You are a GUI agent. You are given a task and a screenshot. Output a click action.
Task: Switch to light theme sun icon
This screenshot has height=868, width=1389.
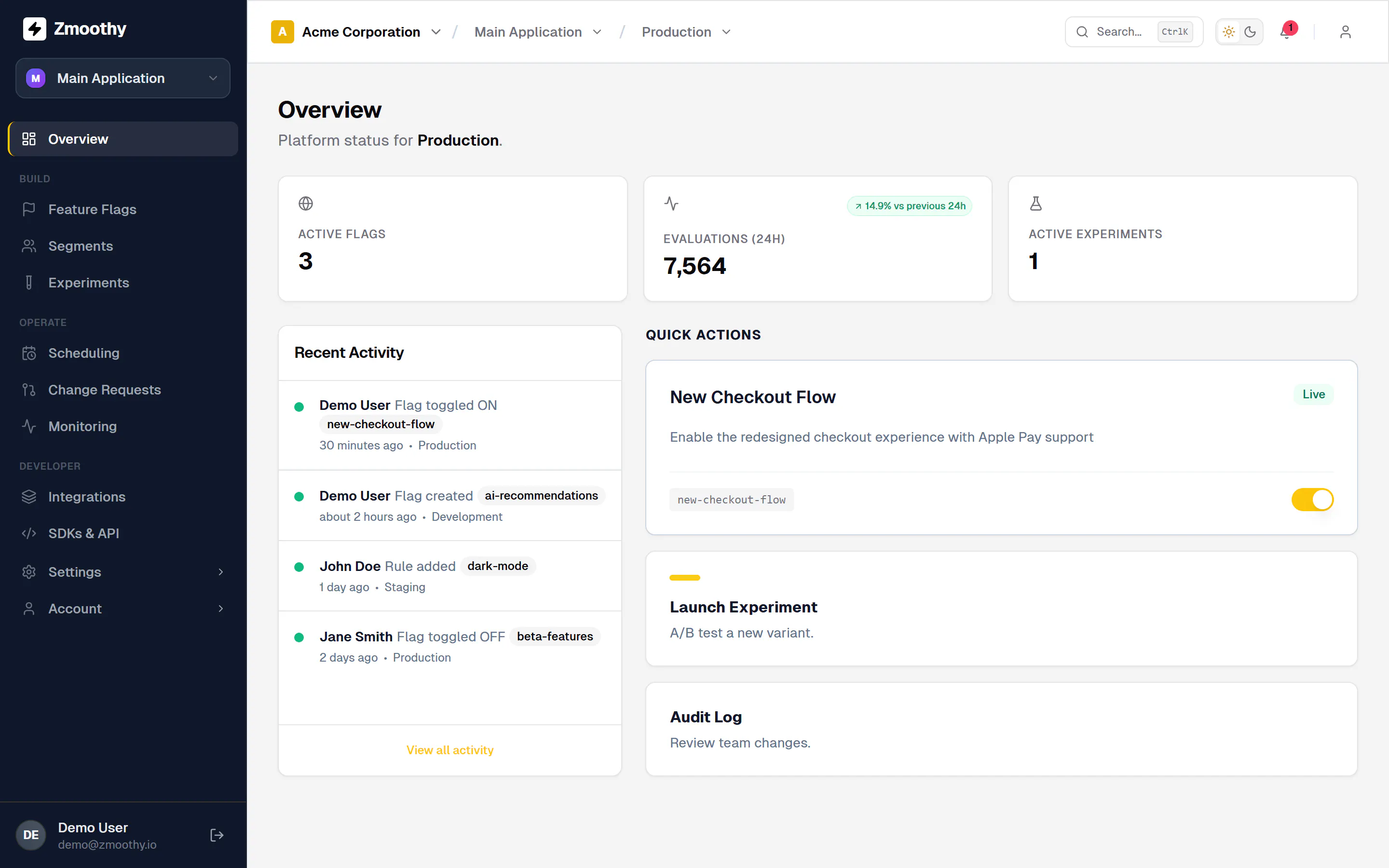[1229, 32]
